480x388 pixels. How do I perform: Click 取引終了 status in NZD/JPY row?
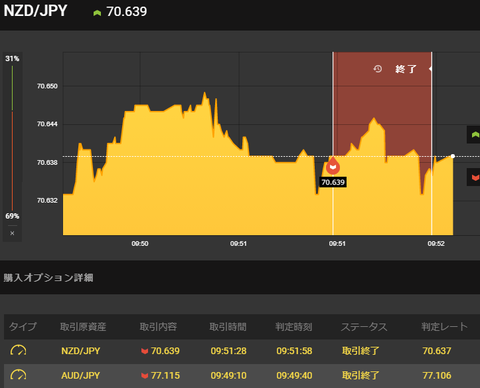click(361, 351)
